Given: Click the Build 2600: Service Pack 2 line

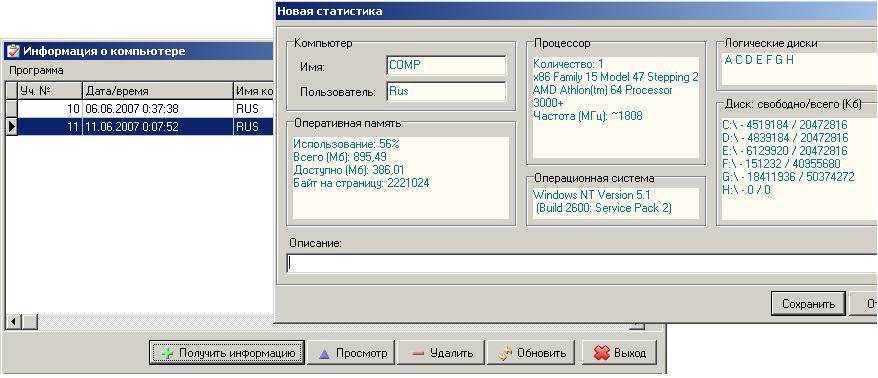Looking at the screenshot, I should click(x=604, y=208).
